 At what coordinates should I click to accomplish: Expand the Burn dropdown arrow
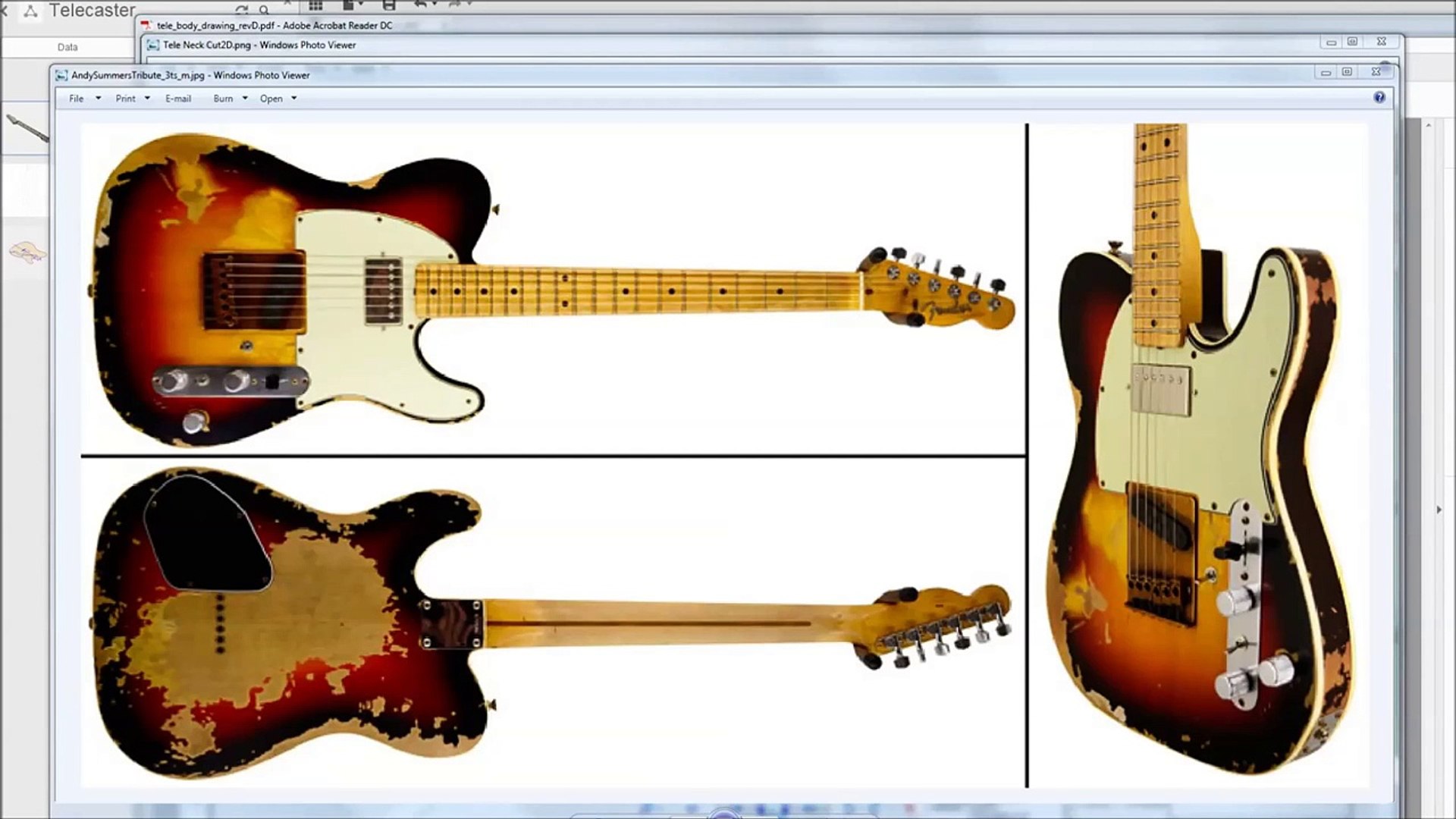[x=245, y=99]
